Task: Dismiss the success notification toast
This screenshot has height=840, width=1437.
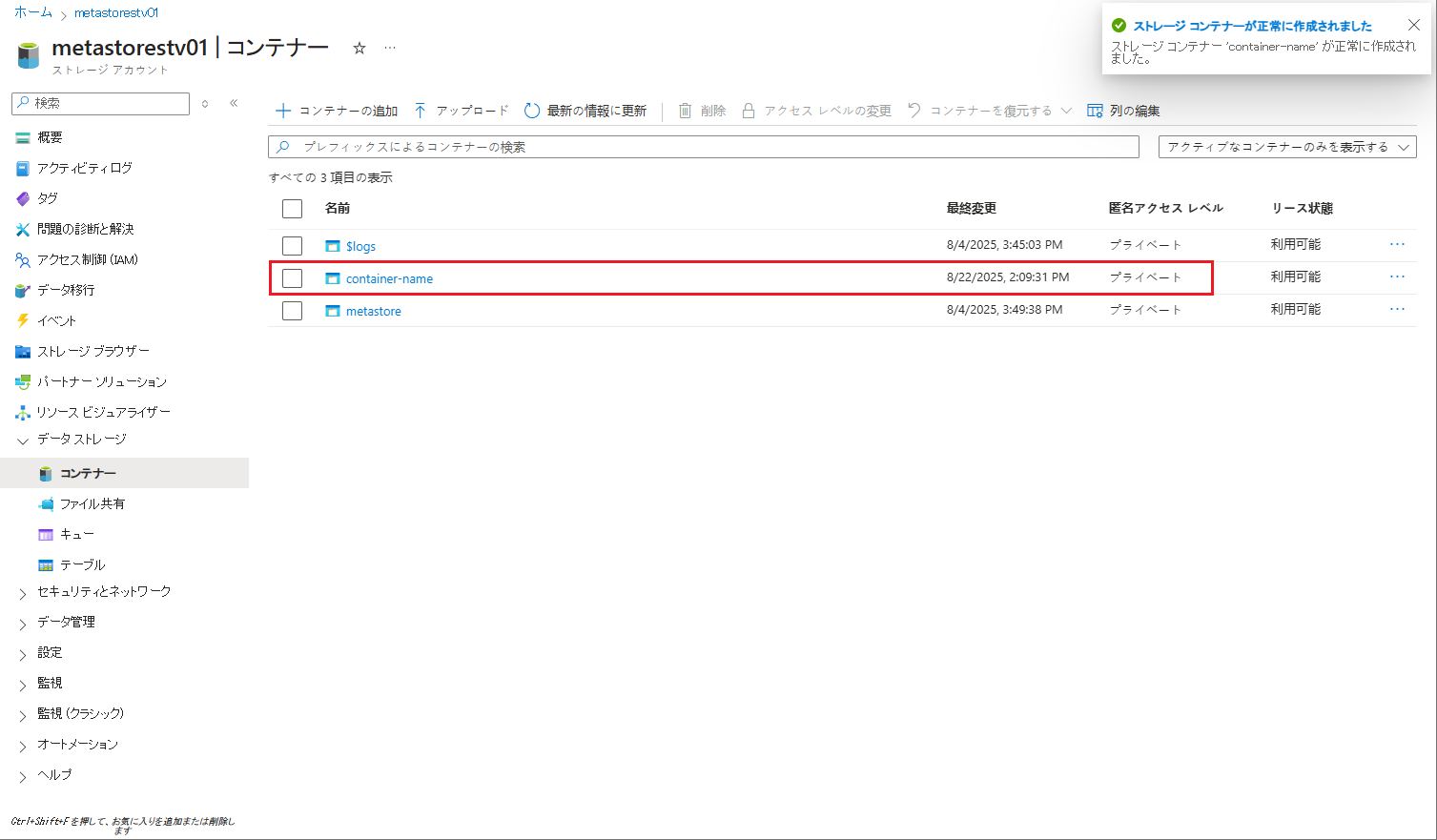Action: (x=1414, y=26)
